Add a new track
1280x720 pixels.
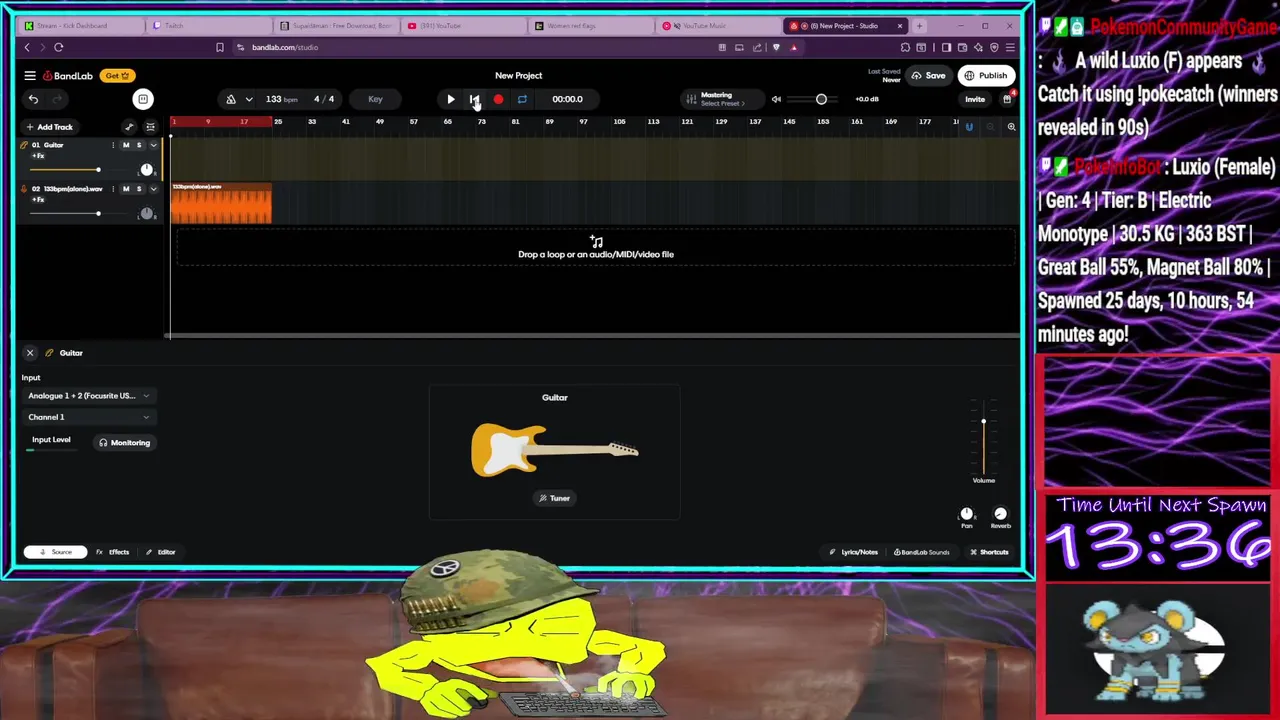49,127
